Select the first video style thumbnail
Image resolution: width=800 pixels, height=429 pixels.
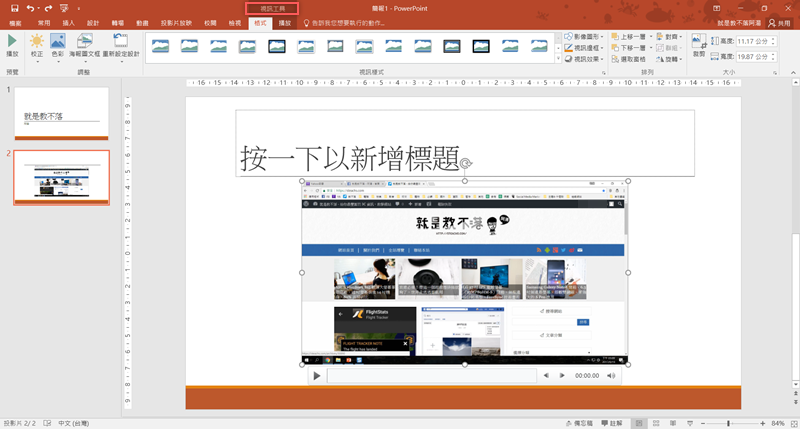160,46
